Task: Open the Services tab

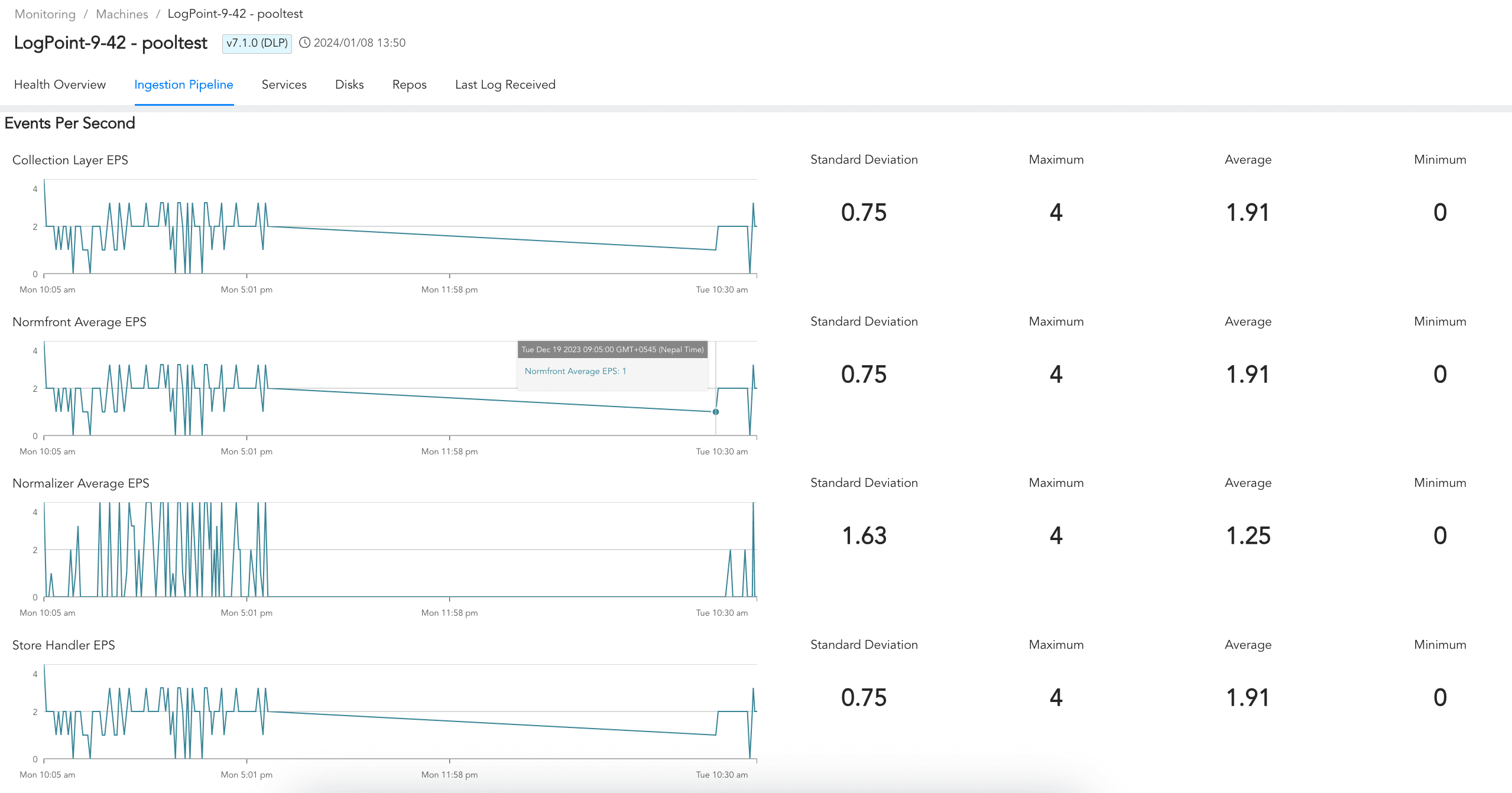Action: (284, 84)
